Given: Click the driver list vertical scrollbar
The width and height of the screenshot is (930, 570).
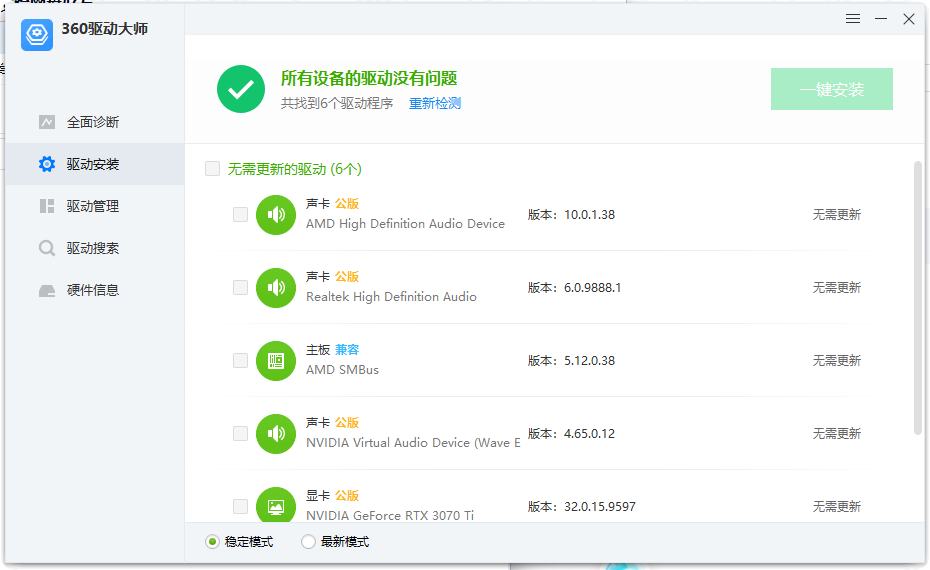Looking at the screenshot, I should coord(918,300).
